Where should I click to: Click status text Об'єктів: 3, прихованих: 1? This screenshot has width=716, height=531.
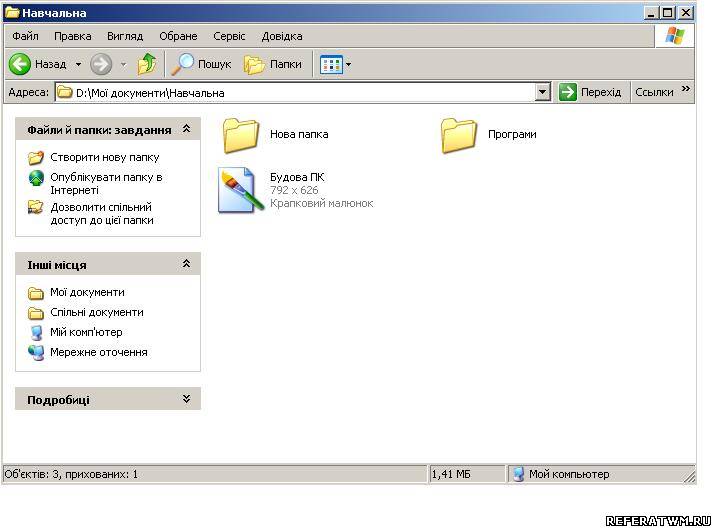pos(71,474)
